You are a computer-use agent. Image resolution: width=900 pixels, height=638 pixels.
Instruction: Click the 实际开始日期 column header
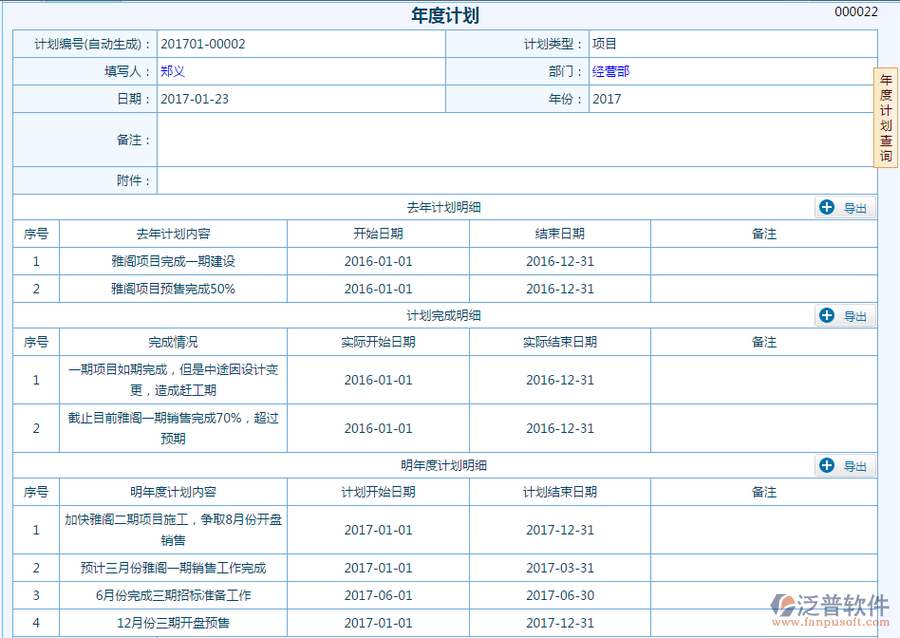[x=378, y=342]
